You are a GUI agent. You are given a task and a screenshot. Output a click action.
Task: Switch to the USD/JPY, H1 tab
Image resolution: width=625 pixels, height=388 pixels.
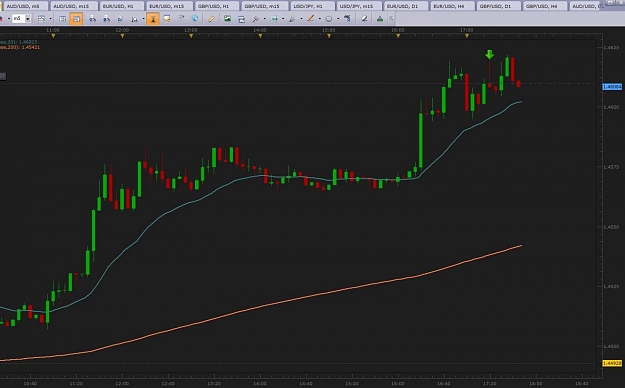(x=312, y=6)
